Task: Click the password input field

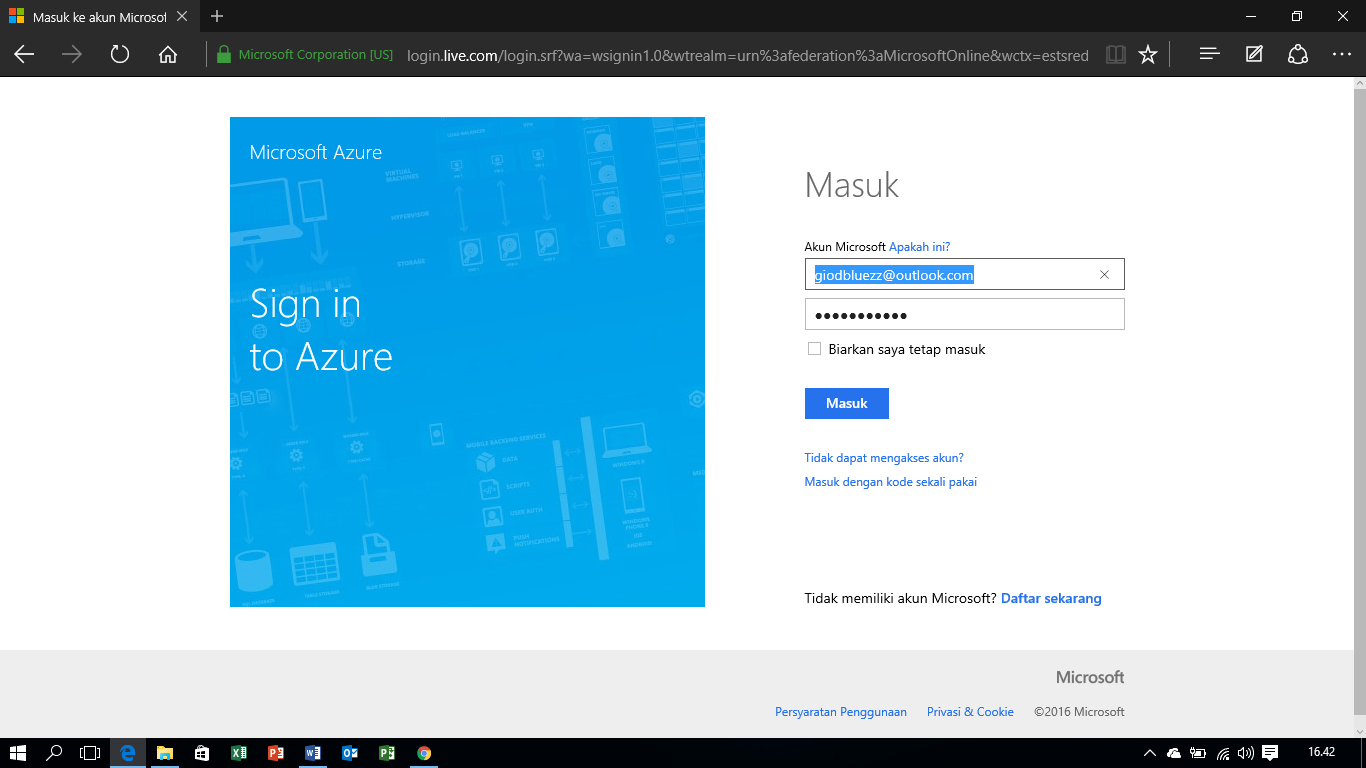Action: [x=964, y=313]
